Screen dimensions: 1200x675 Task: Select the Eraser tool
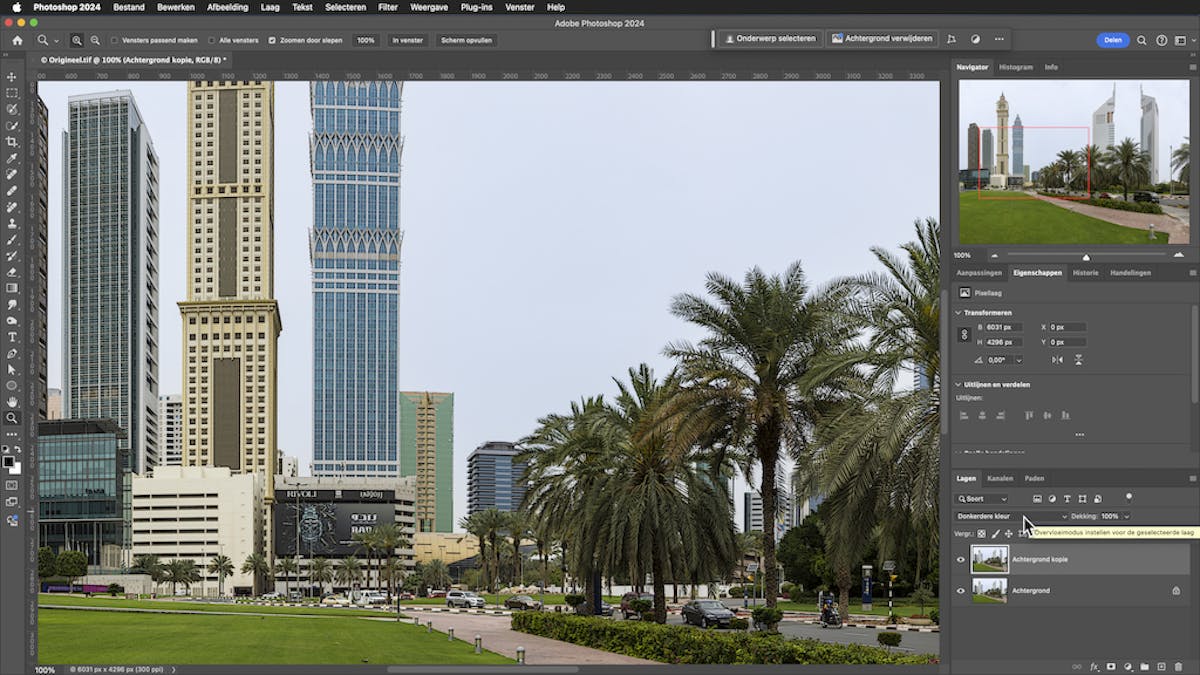(12, 272)
